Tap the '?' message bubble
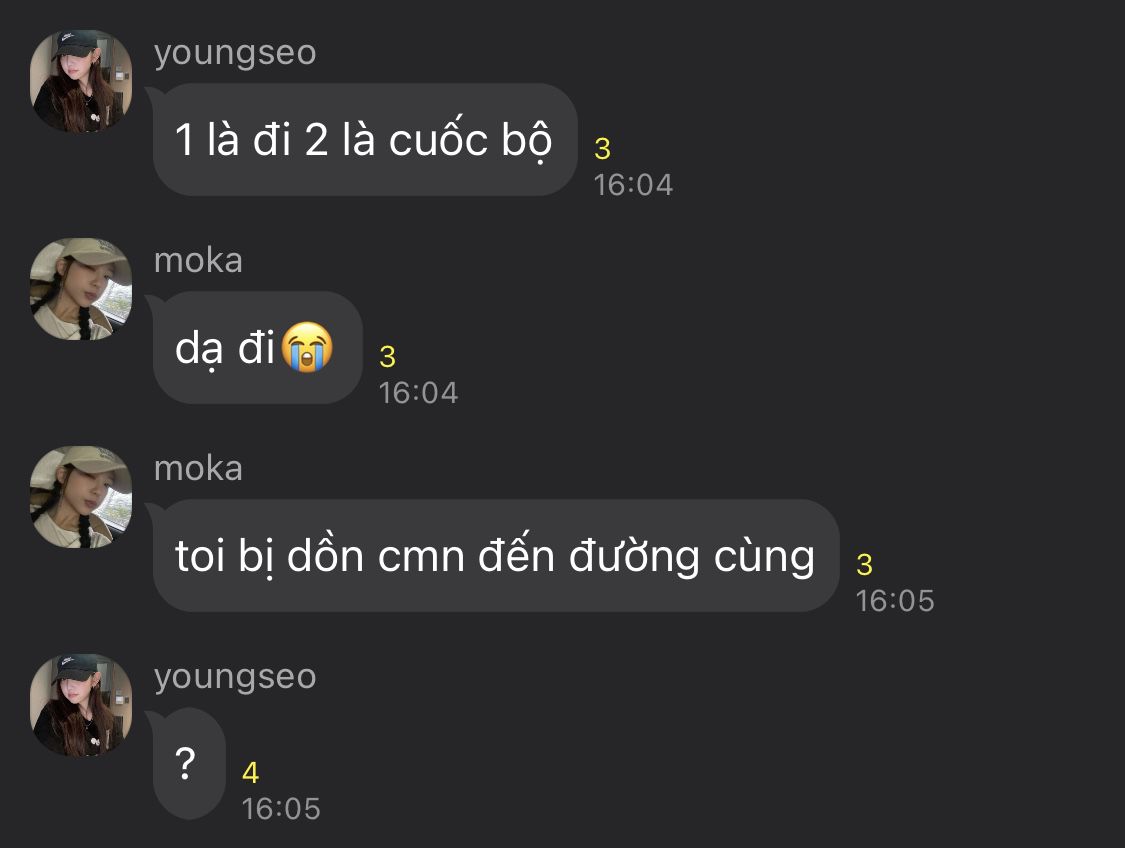Screen dimensions: 1125x848 point(189,763)
